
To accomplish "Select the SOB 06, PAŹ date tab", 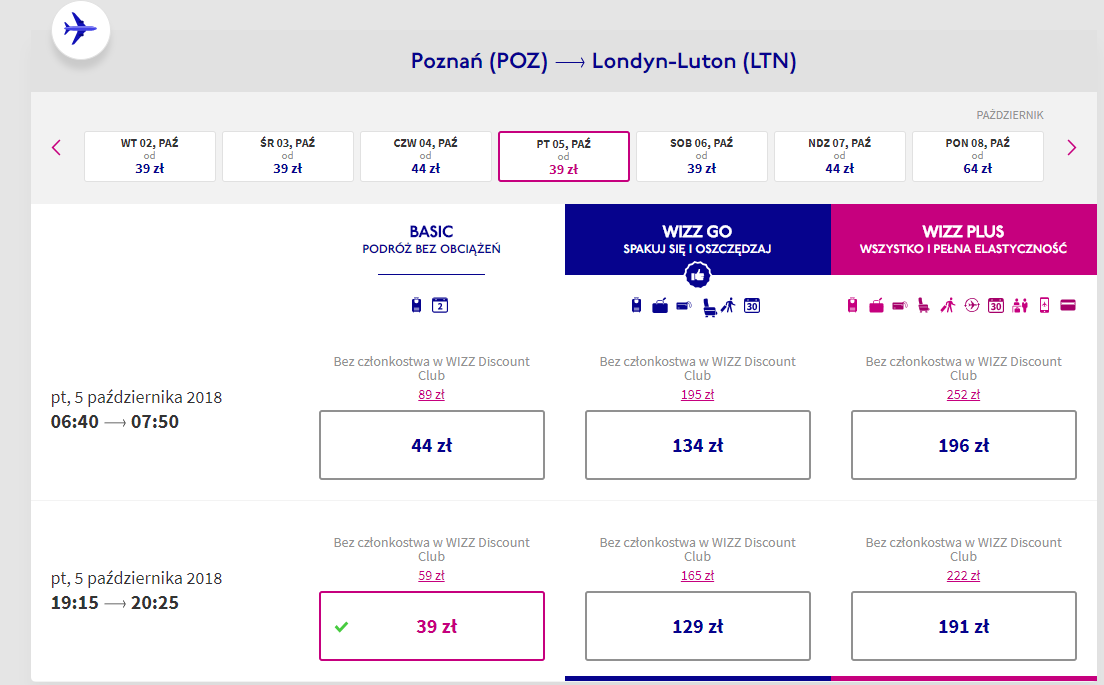I will tap(702, 156).
